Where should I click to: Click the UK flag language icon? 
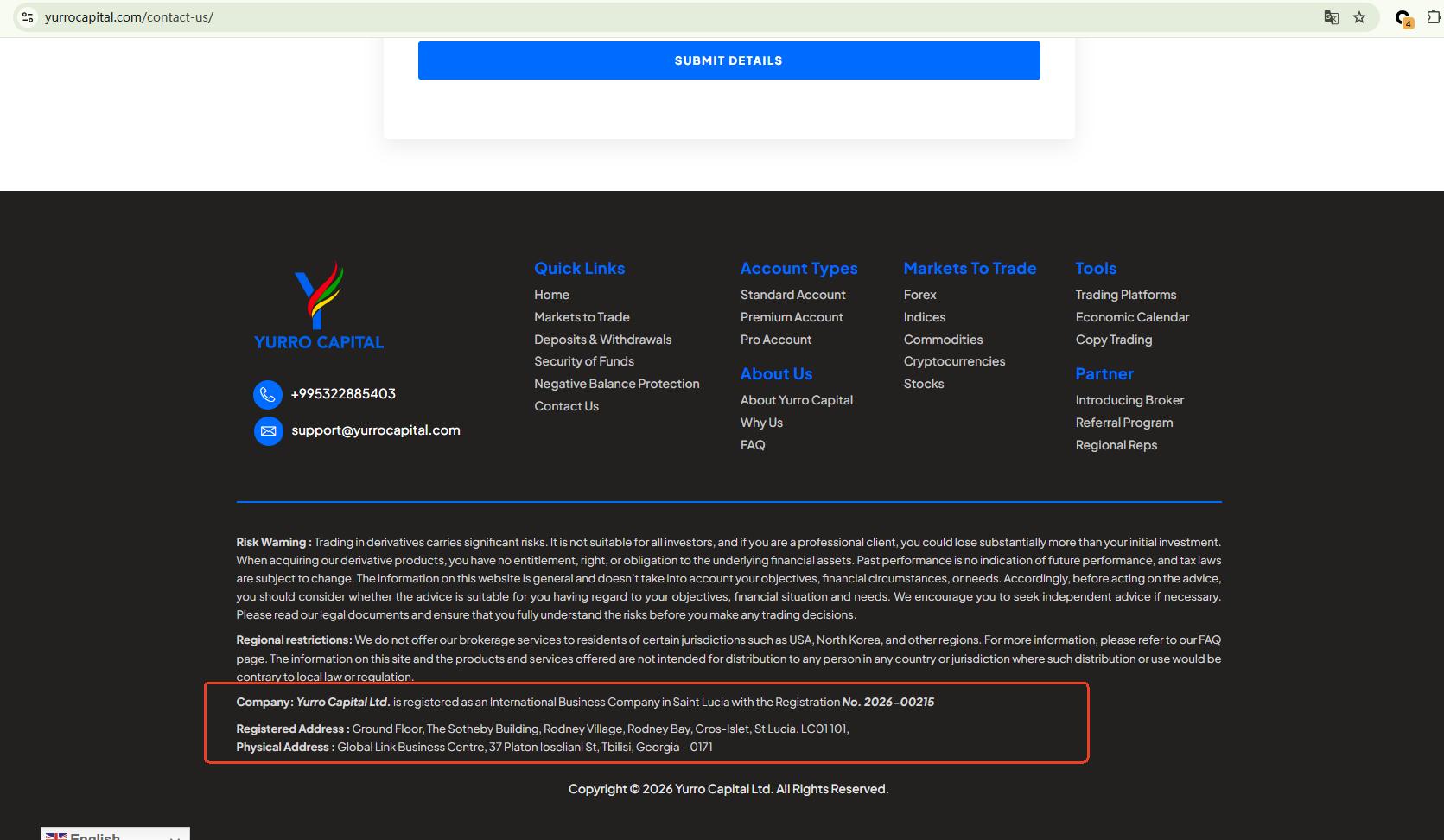coord(55,836)
